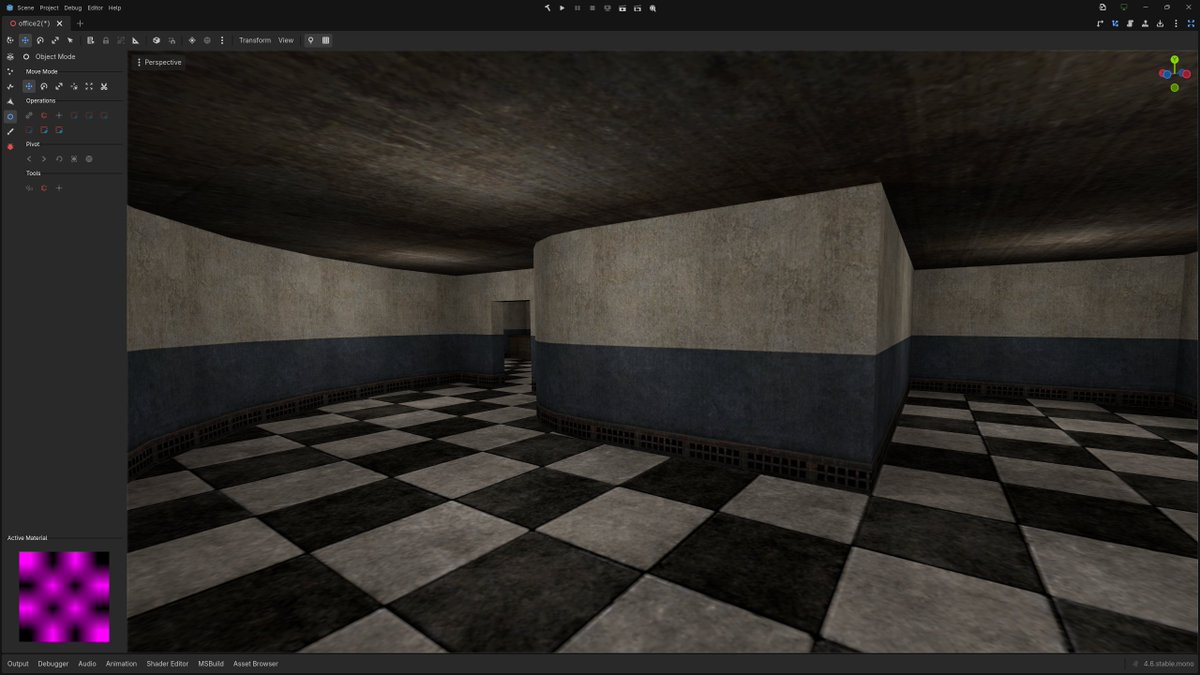Toggle the group selected nodes icon
1200x675 pixels.
pos(121,40)
